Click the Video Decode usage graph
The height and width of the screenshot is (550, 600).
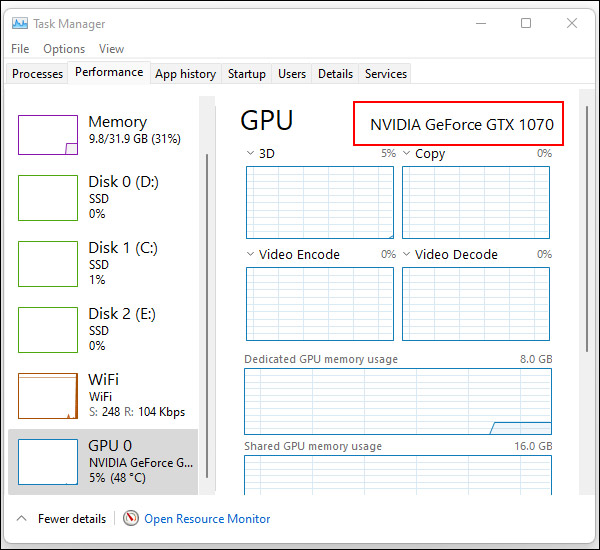476,304
